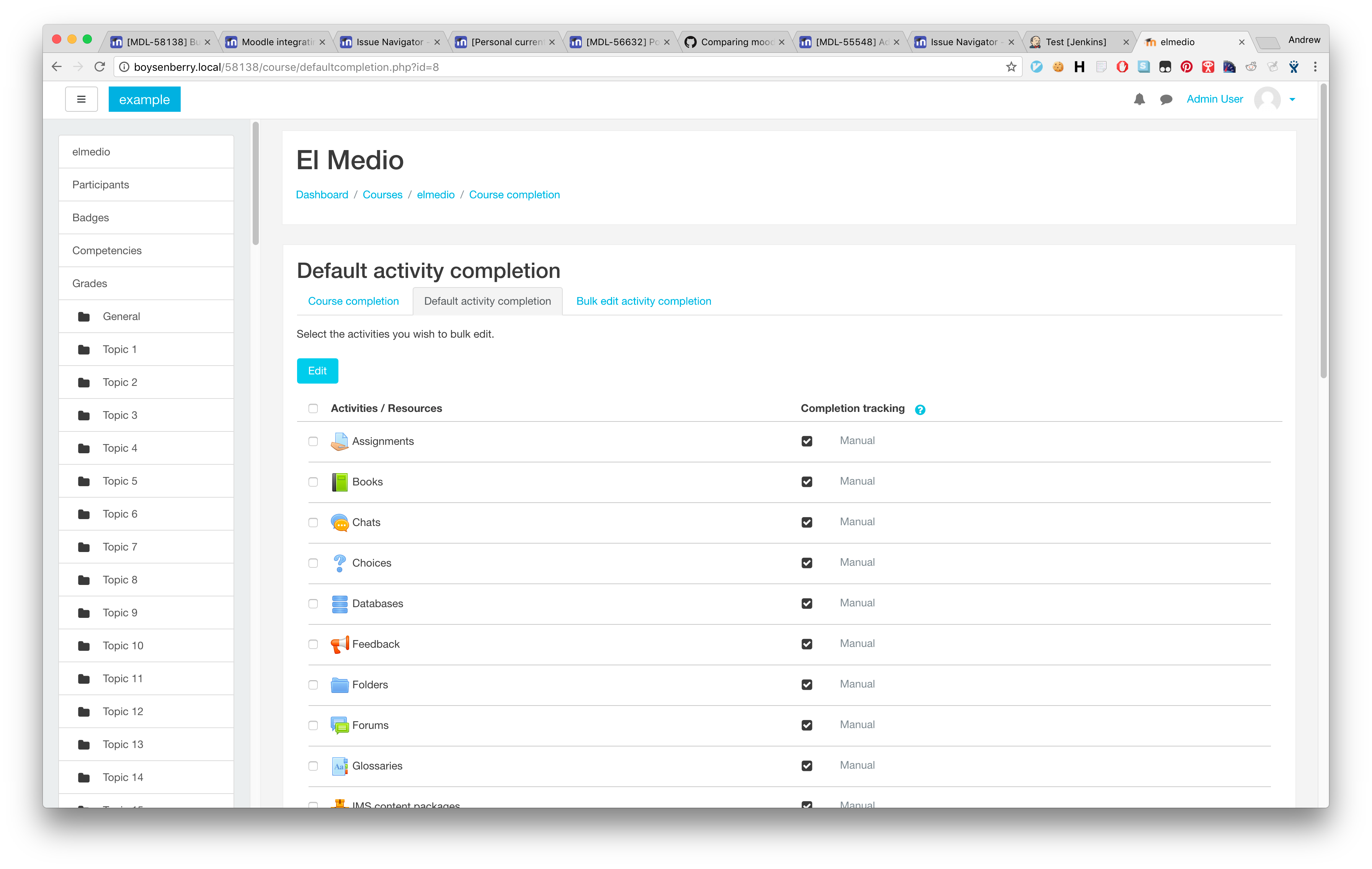Click the blue Edit button
The height and width of the screenshot is (869, 1372).
coord(317,371)
